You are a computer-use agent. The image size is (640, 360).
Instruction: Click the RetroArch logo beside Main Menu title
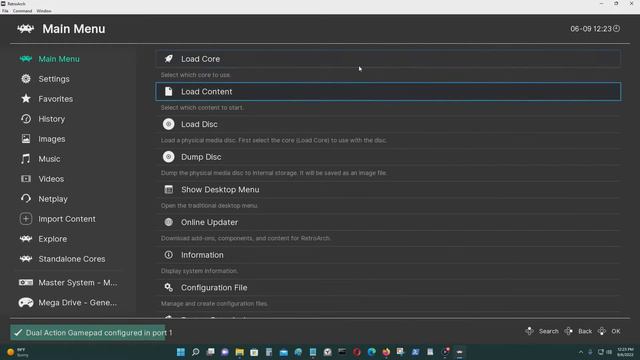point(26,29)
